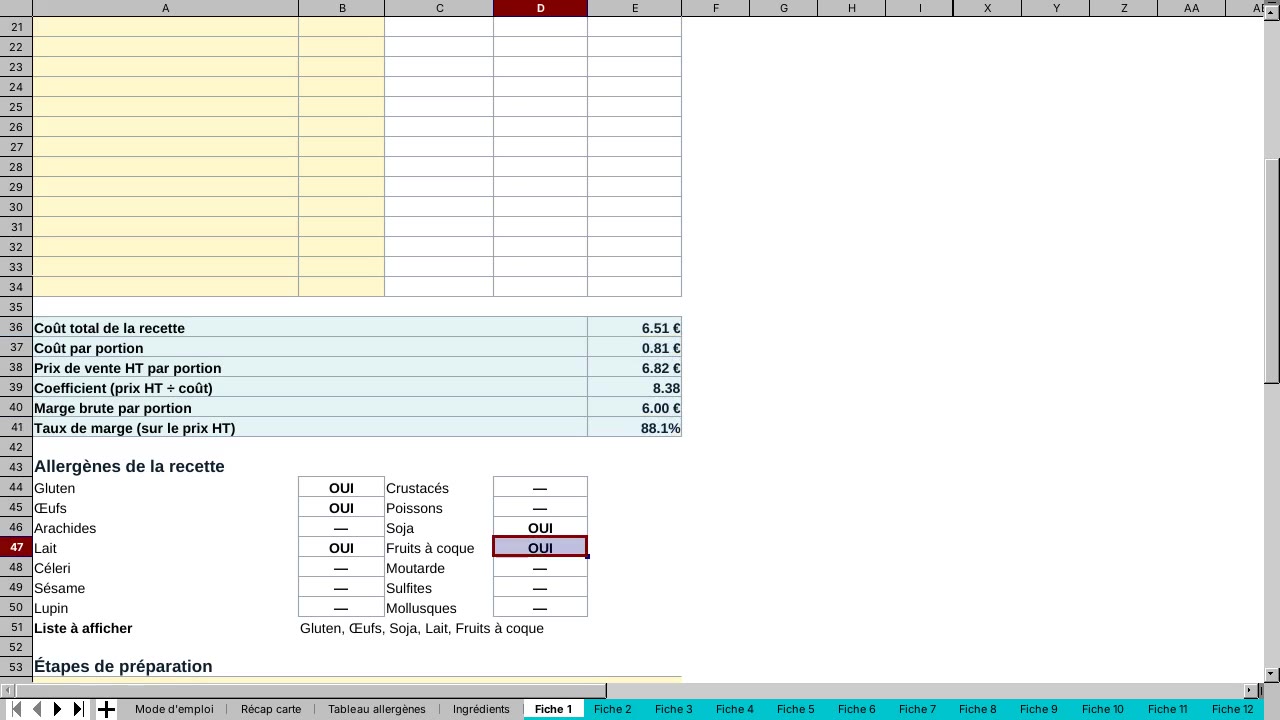Open the Tableau allergènes tab
This screenshot has width=1280, height=720.
coord(377,709)
